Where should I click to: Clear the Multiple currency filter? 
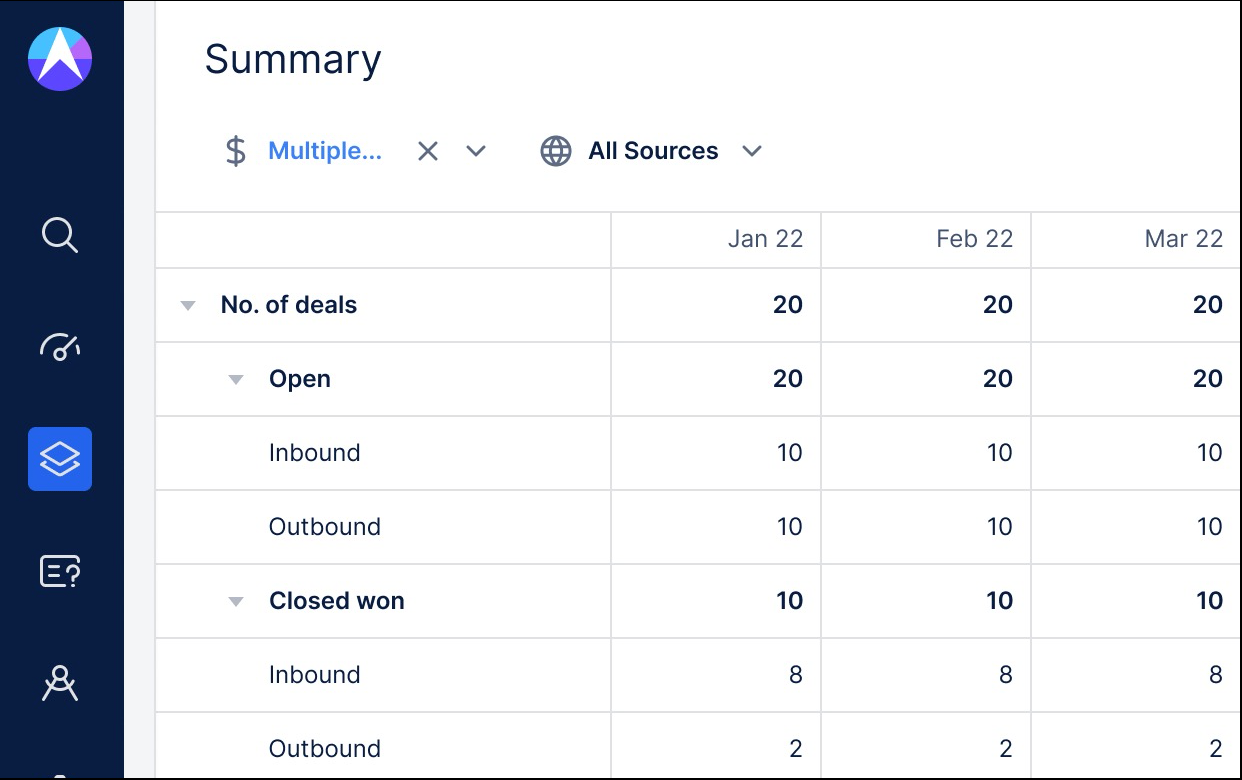(428, 151)
